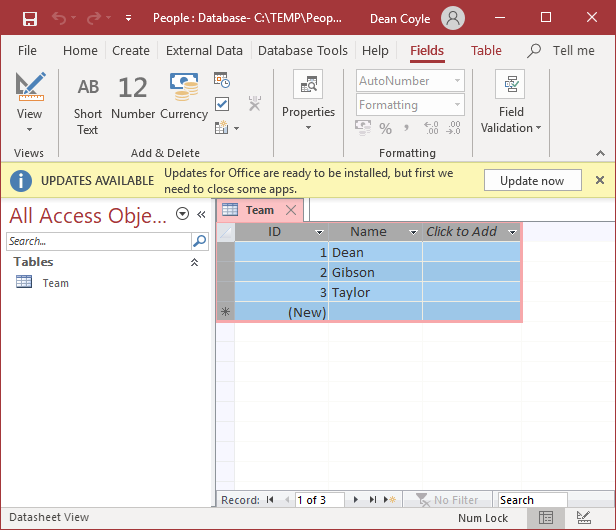The image size is (616, 530).
Task: Add a Yes/No checkbox field
Action: [222, 104]
